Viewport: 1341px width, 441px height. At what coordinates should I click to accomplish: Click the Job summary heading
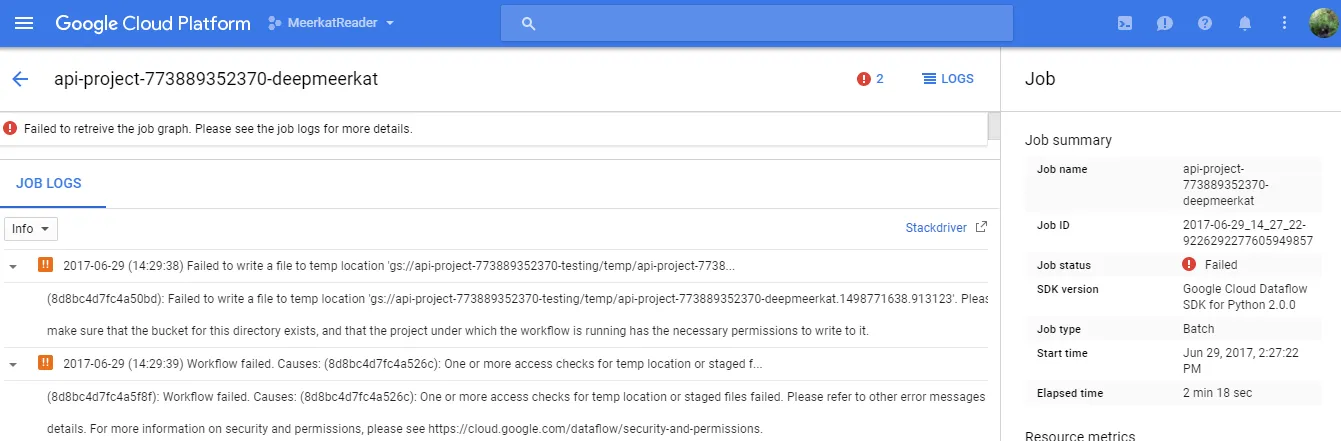click(x=1068, y=140)
